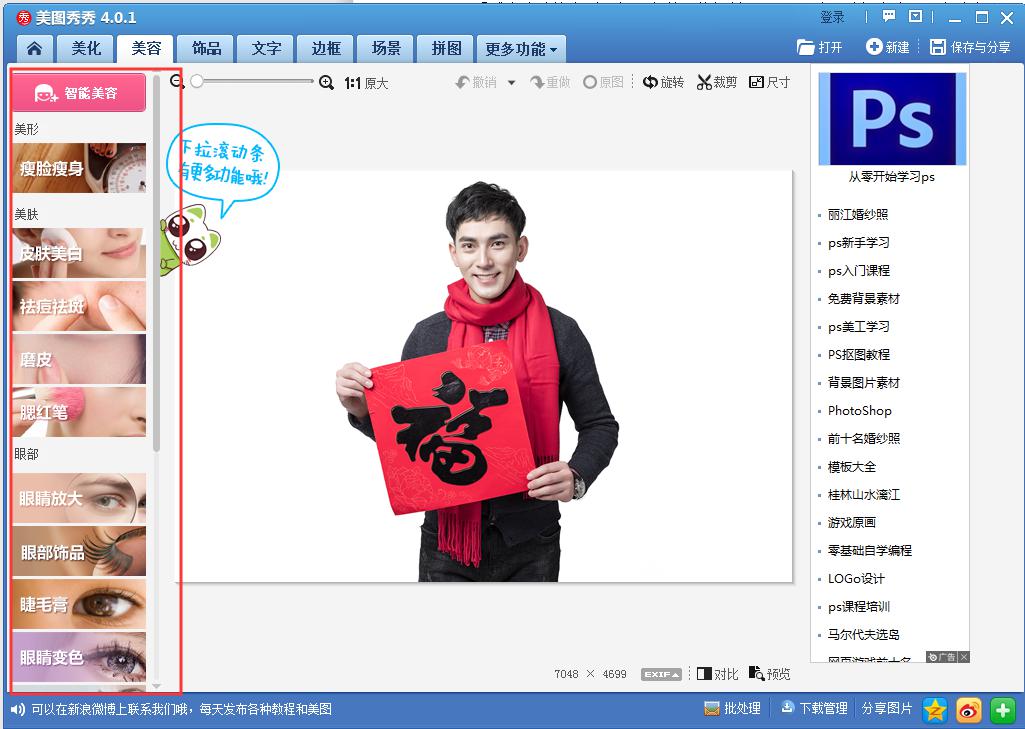This screenshot has height=729, width=1025.
Task: Click the speaker announcement icon
Action: click(x=18, y=709)
